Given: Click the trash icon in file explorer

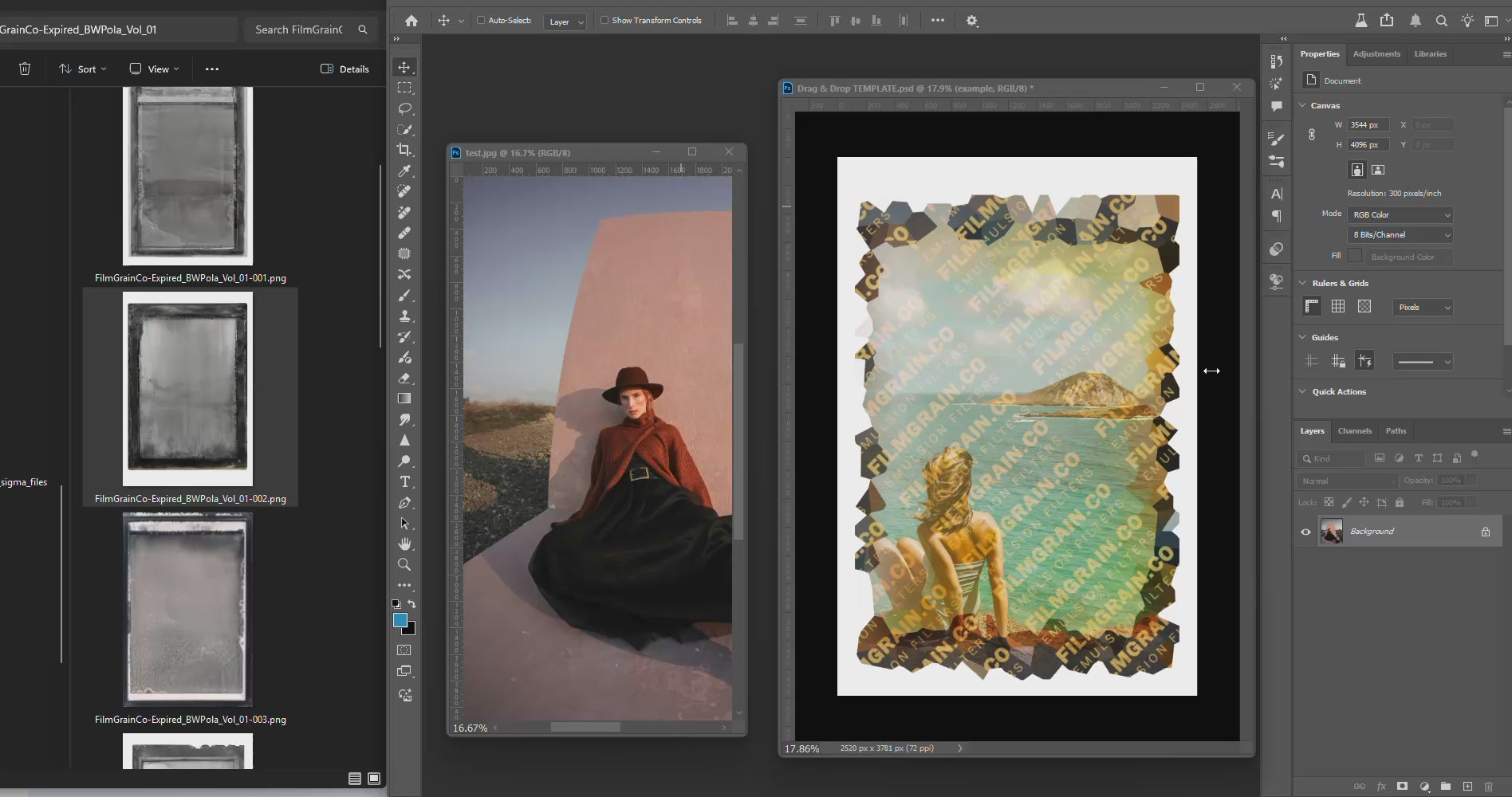Looking at the screenshot, I should coord(25,69).
